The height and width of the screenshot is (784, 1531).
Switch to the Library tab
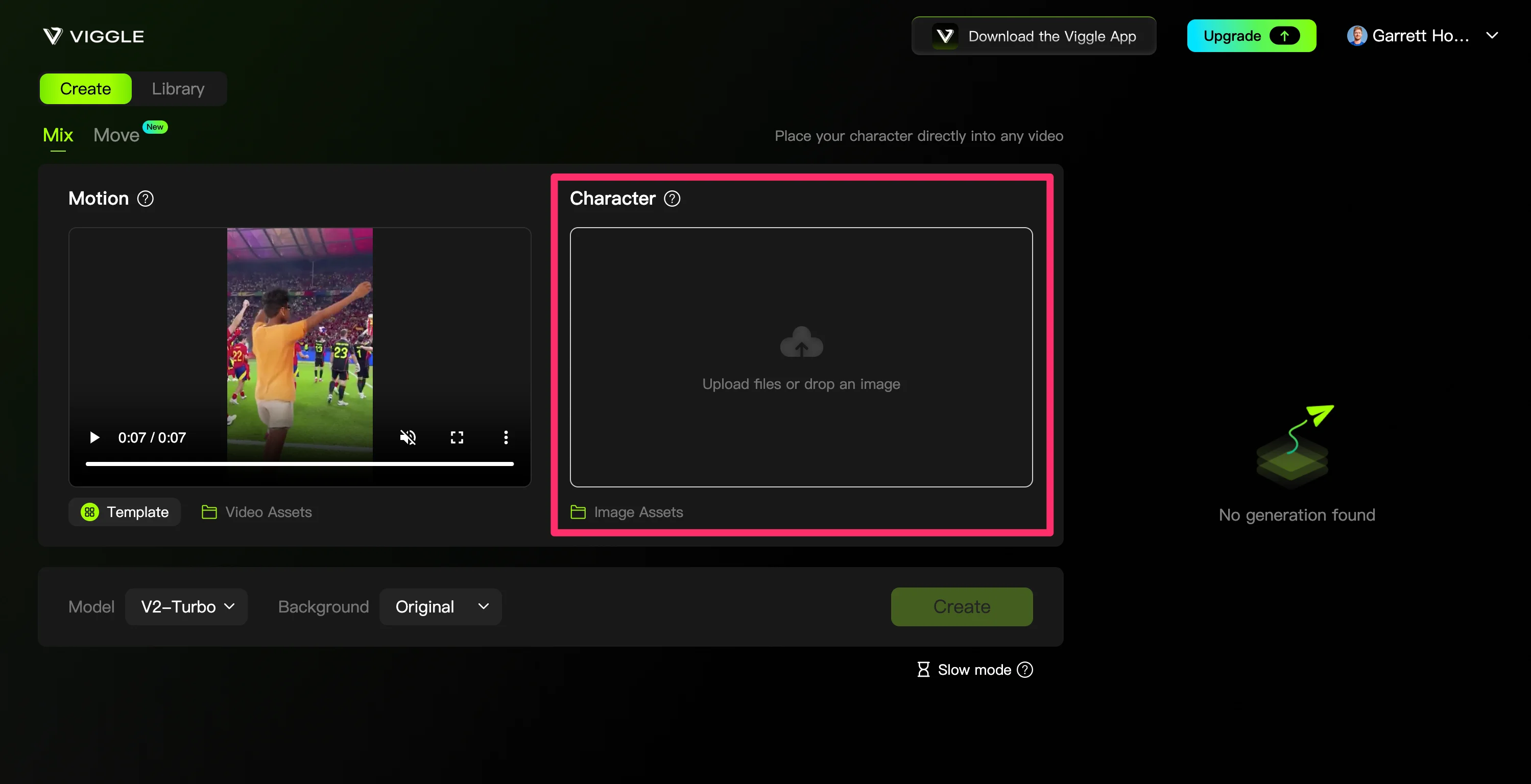coord(178,88)
